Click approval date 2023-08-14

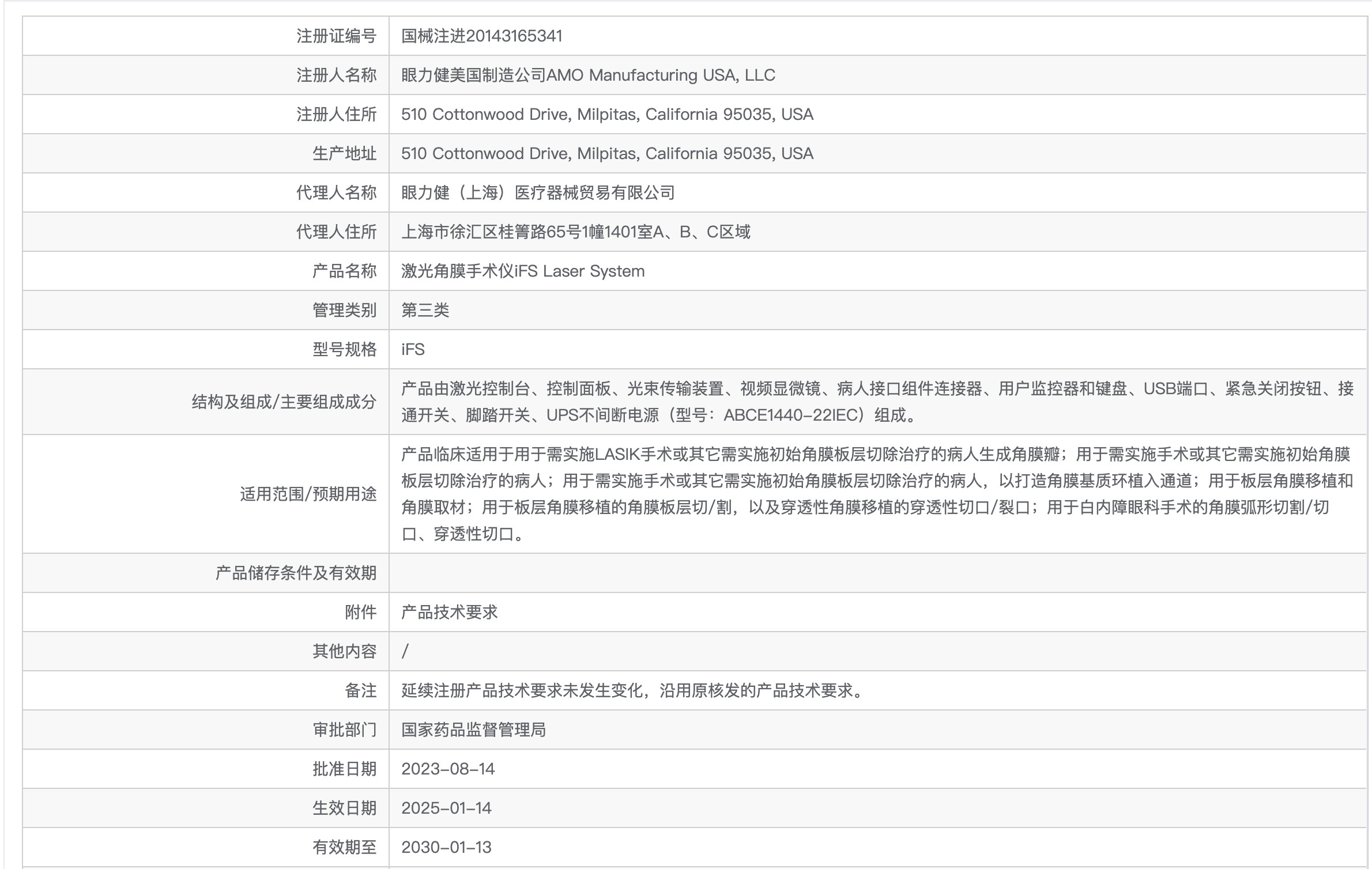point(448,769)
